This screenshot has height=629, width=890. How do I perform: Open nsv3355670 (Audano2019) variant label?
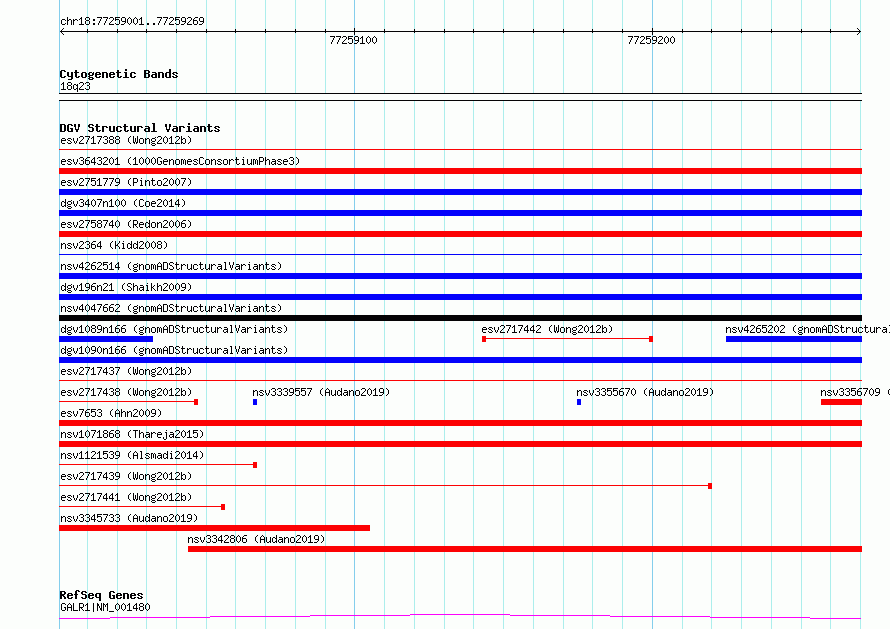point(645,392)
